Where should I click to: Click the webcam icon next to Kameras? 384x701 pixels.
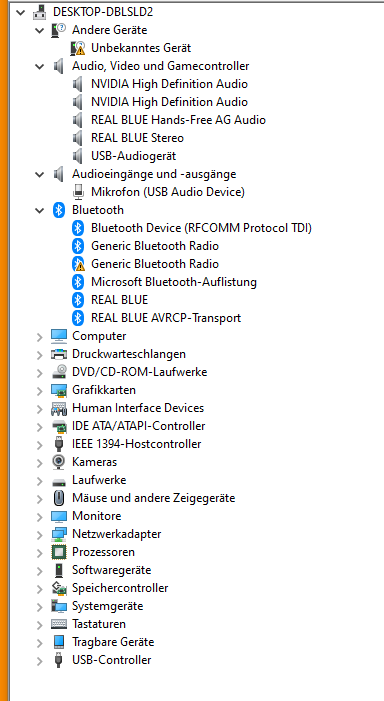click(x=59, y=462)
